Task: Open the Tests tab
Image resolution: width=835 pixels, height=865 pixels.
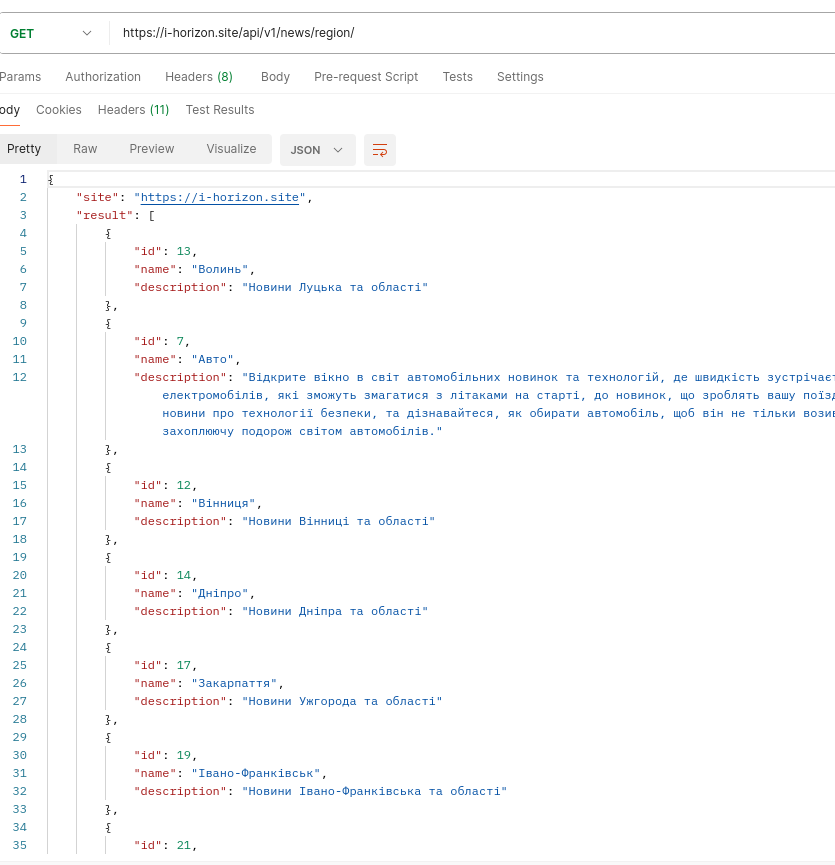Action: pyautogui.click(x=458, y=77)
